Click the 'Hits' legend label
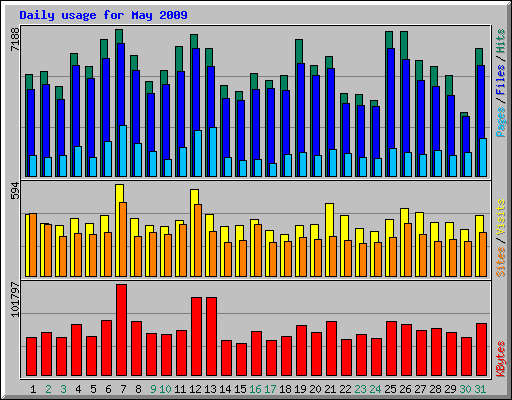This screenshot has height=400, width=512. 501,41
